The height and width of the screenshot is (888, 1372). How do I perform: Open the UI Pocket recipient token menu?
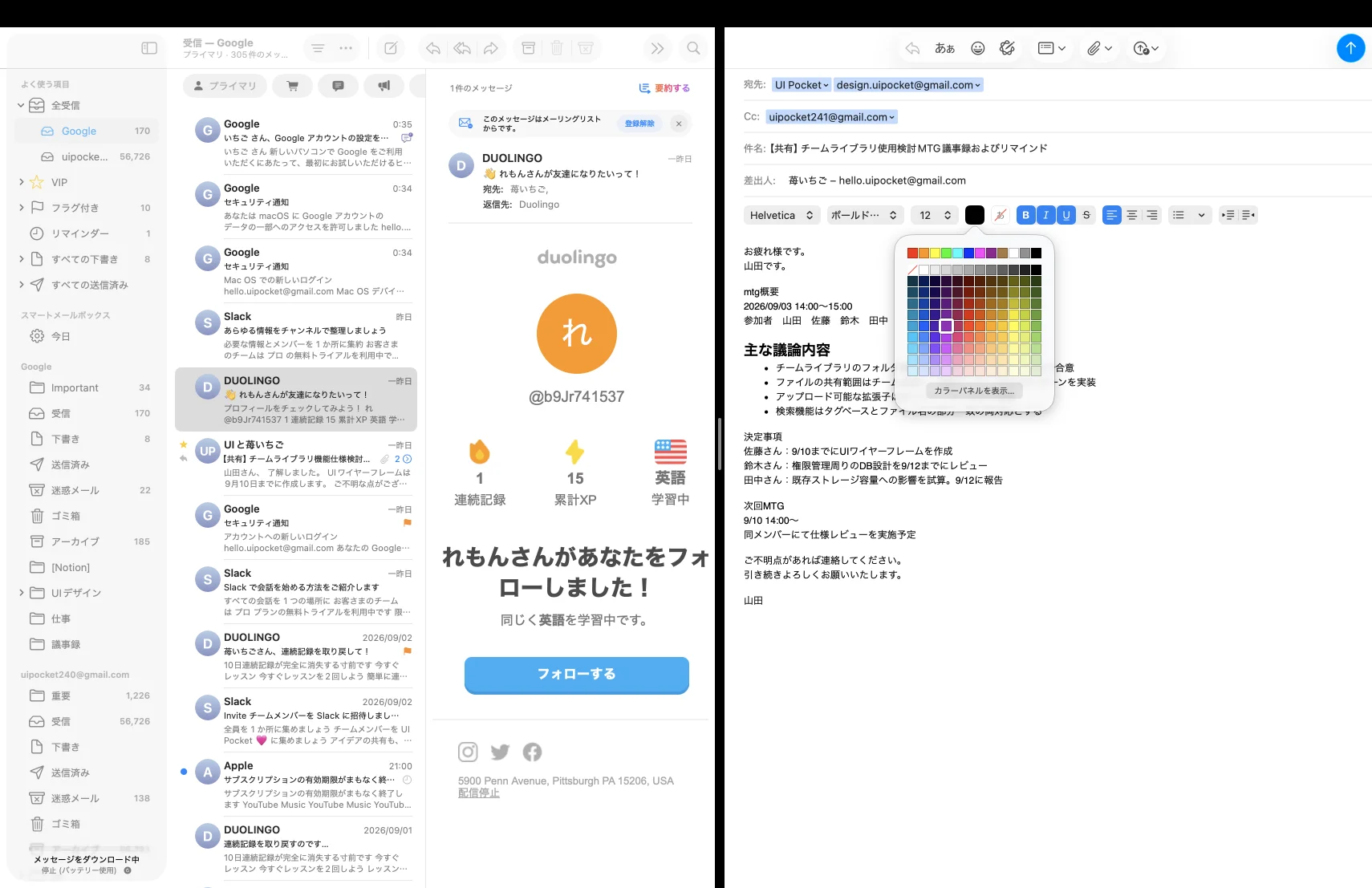coord(802,85)
